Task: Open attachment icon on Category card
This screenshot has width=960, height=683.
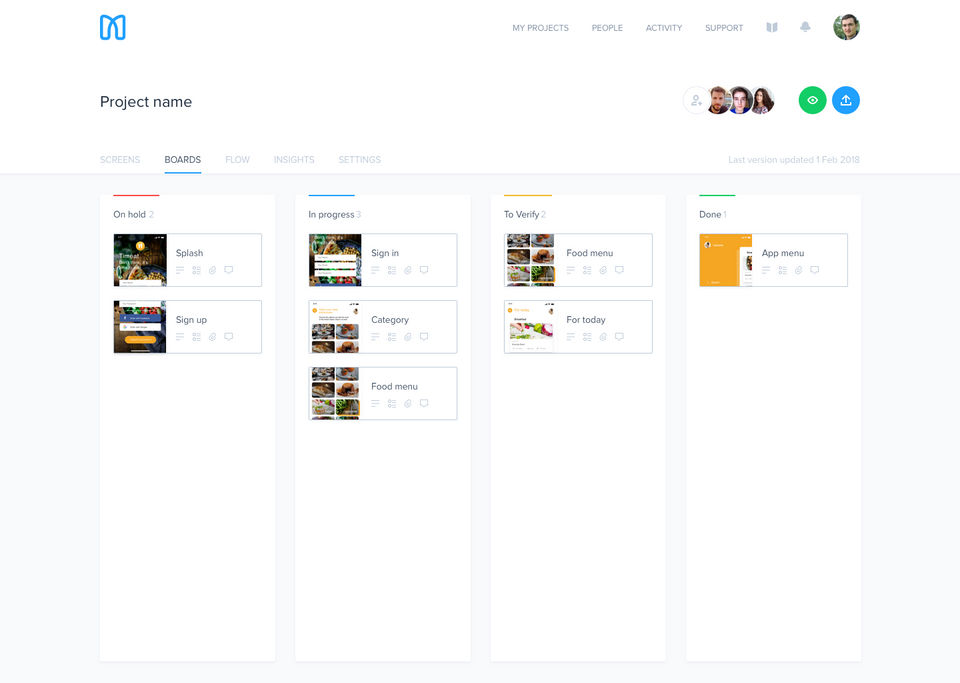Action: 408,337
